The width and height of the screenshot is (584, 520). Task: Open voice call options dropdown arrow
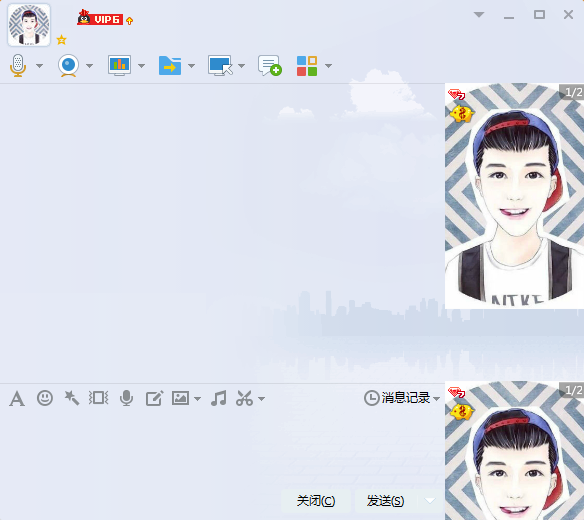click(39, 66)
